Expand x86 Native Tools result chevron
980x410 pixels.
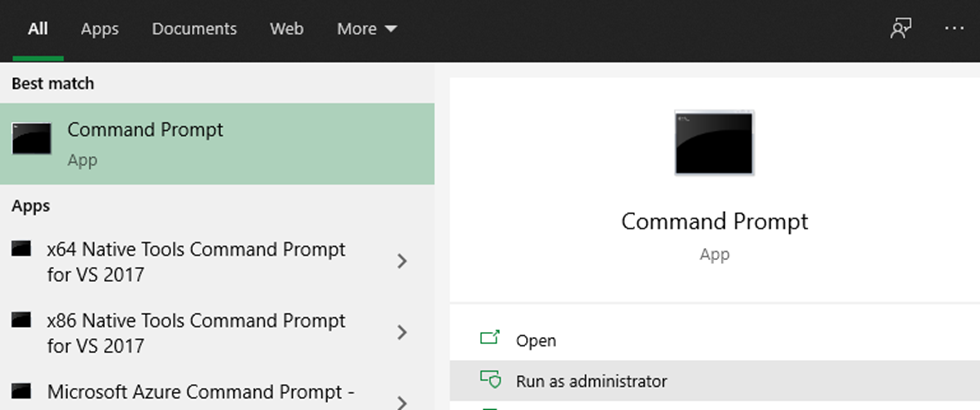pyautogui.click(x=402, y=332)
